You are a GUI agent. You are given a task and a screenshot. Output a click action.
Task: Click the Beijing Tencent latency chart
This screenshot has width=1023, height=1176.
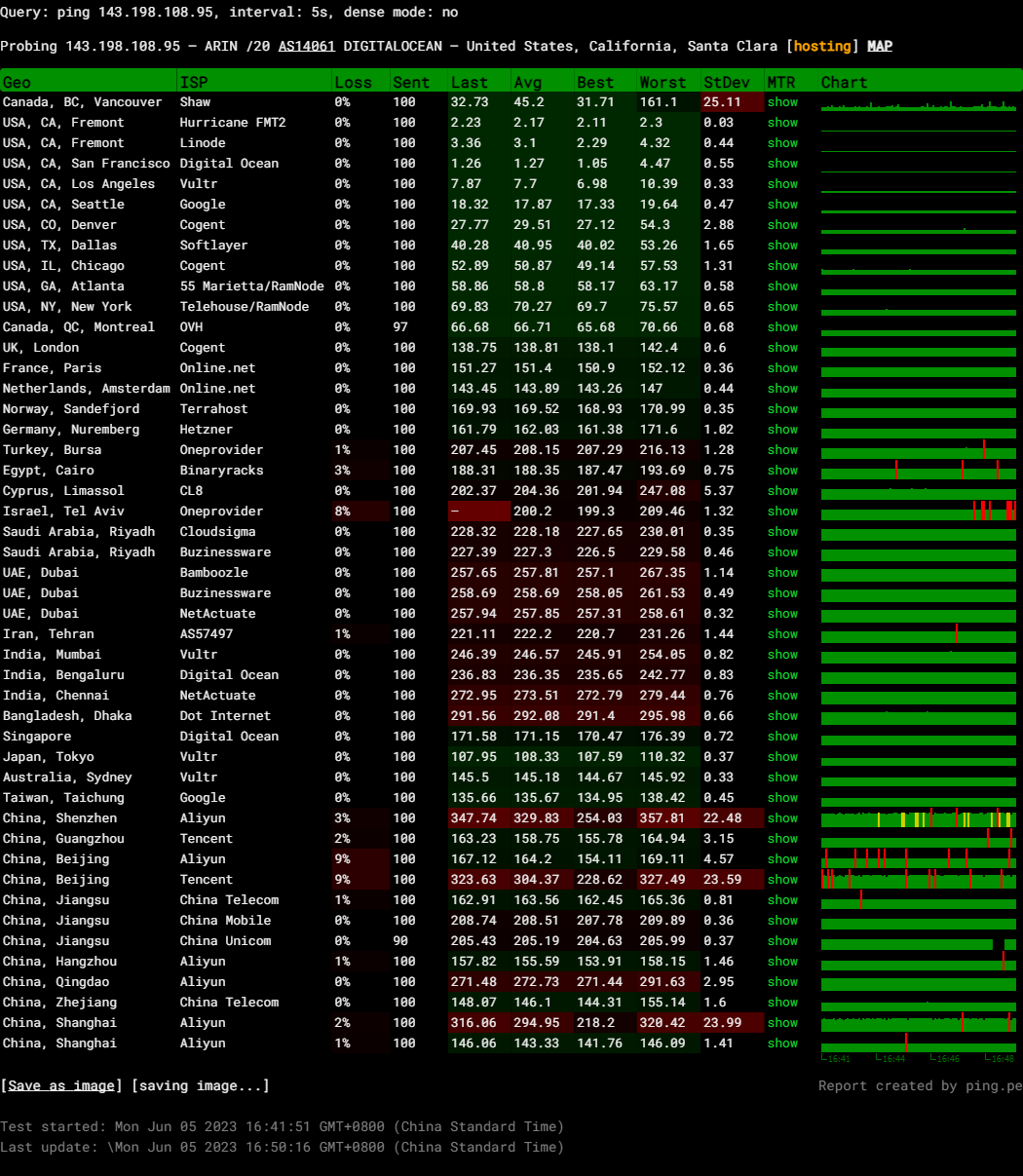tap(919, 879)
